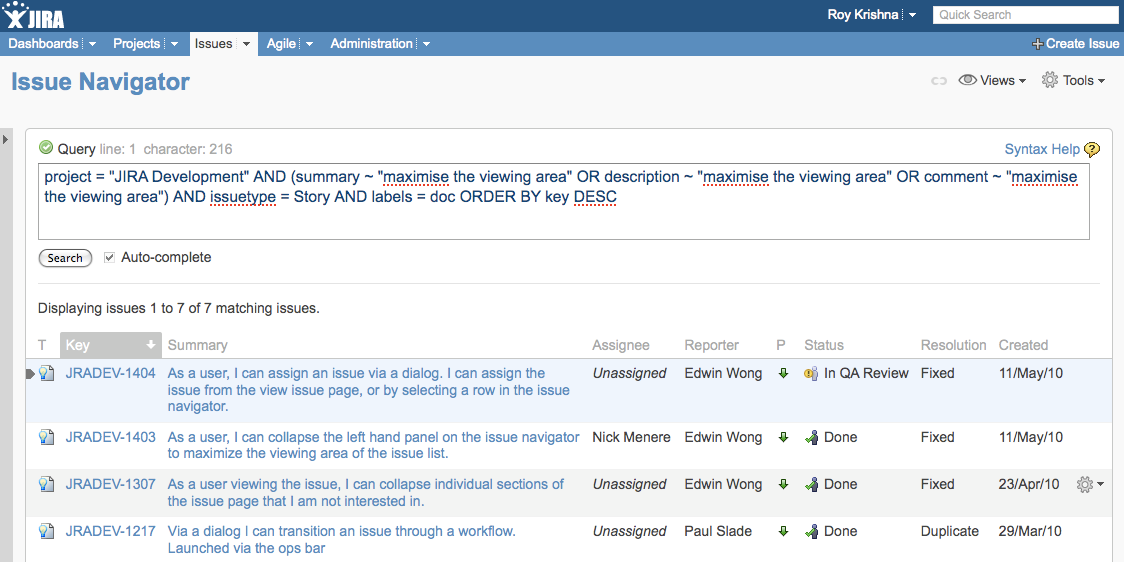Image resolution: width=1124 pixels, height=562 pixels.
Task: Open issue key JRADEV-1403
Action: (110, 437)
